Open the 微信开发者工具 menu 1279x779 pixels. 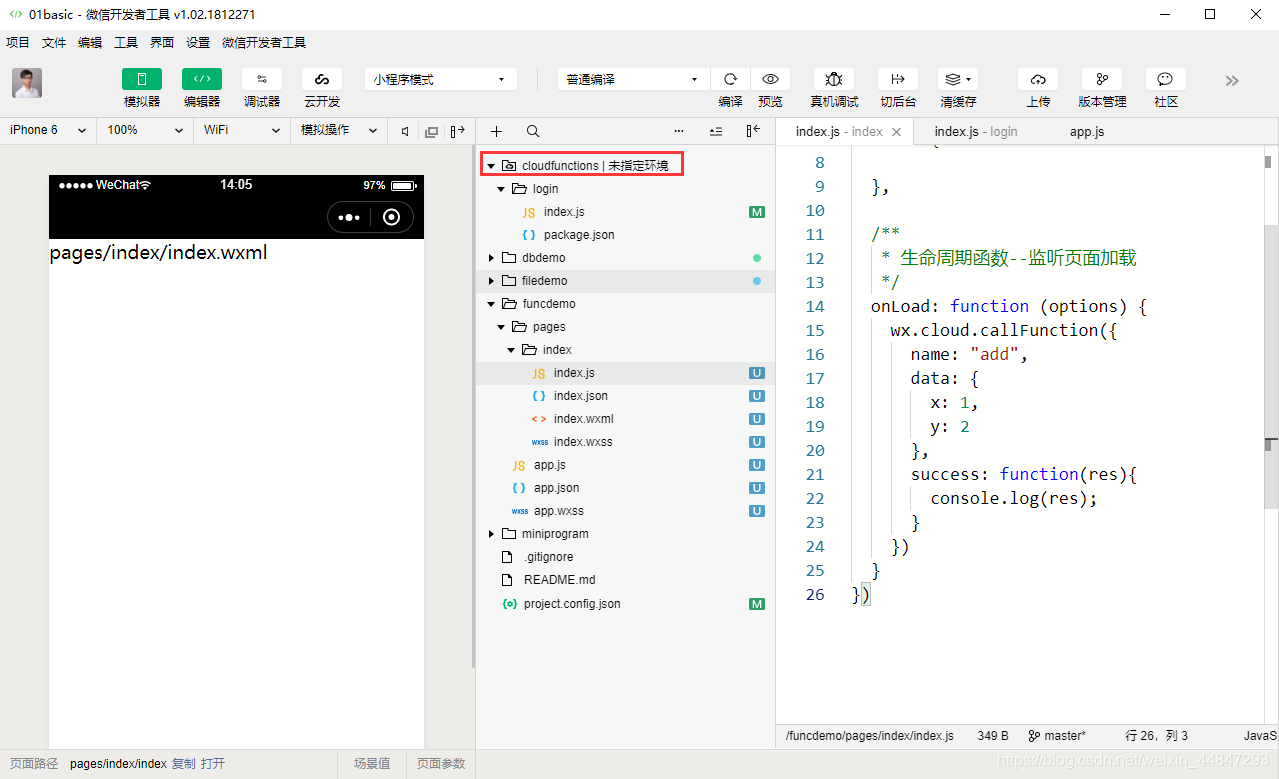264,43
